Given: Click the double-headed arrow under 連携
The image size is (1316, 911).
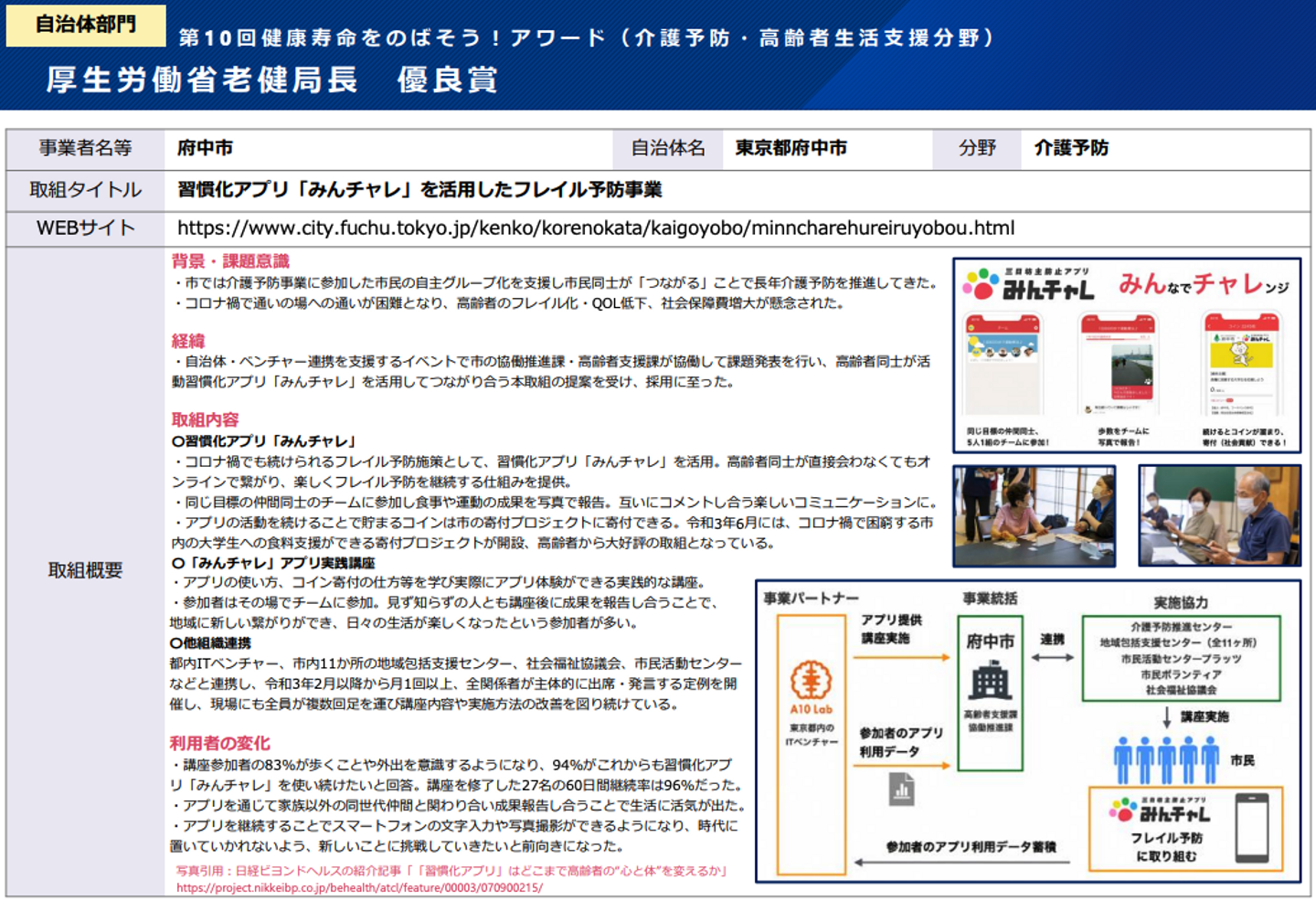Looking at the screenshot, I should (x=1052, y=657).
